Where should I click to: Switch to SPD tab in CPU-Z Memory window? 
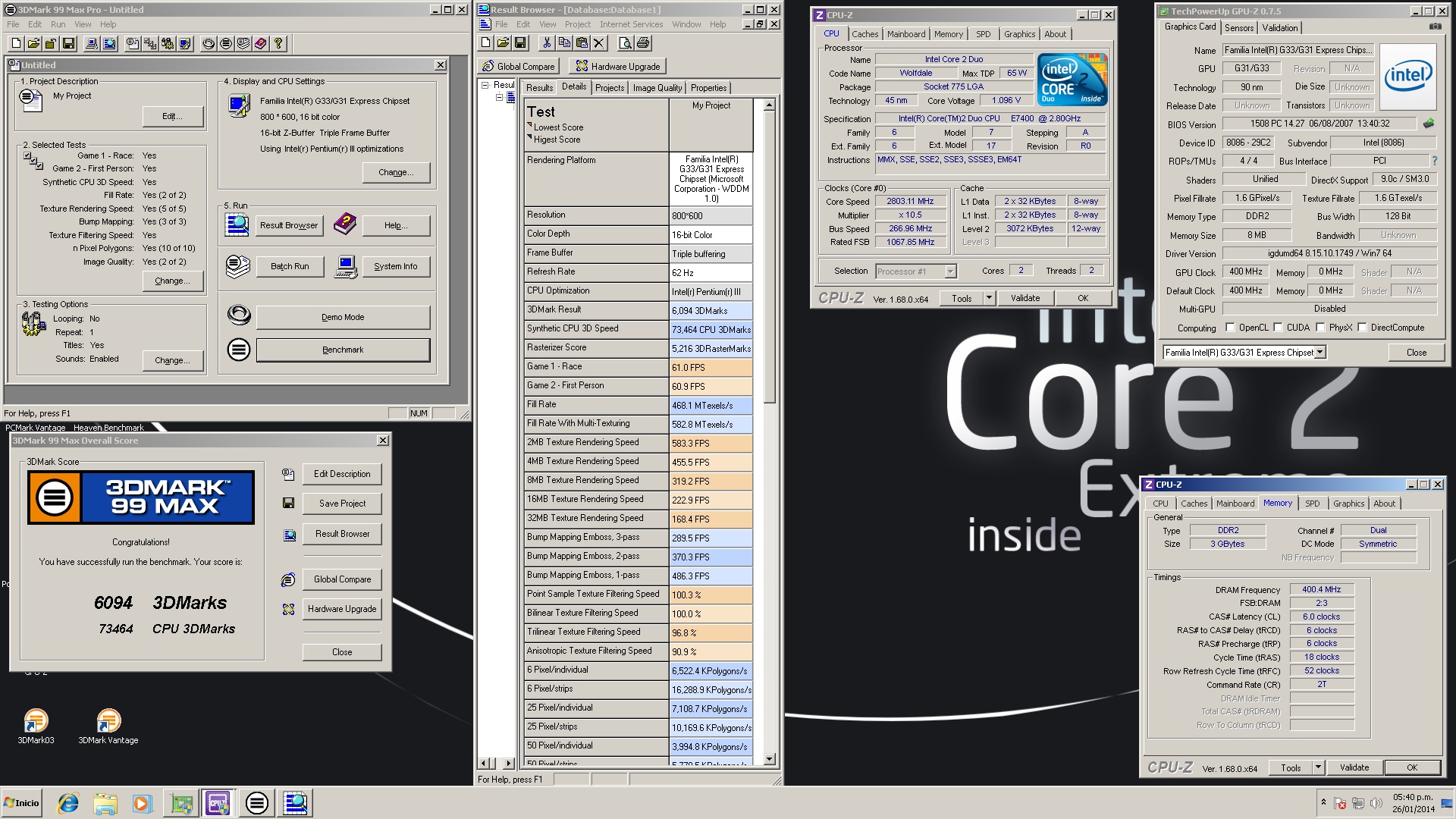click(1313, 504)
